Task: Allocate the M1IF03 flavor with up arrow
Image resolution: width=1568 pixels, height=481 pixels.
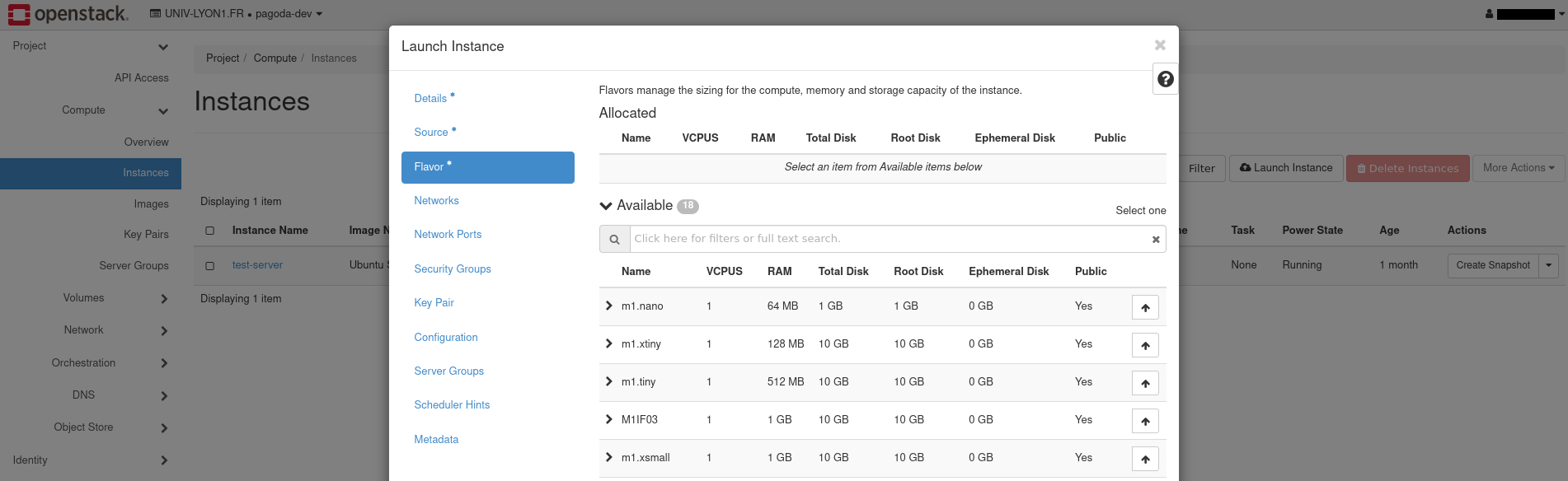Action: (1145, 421)
